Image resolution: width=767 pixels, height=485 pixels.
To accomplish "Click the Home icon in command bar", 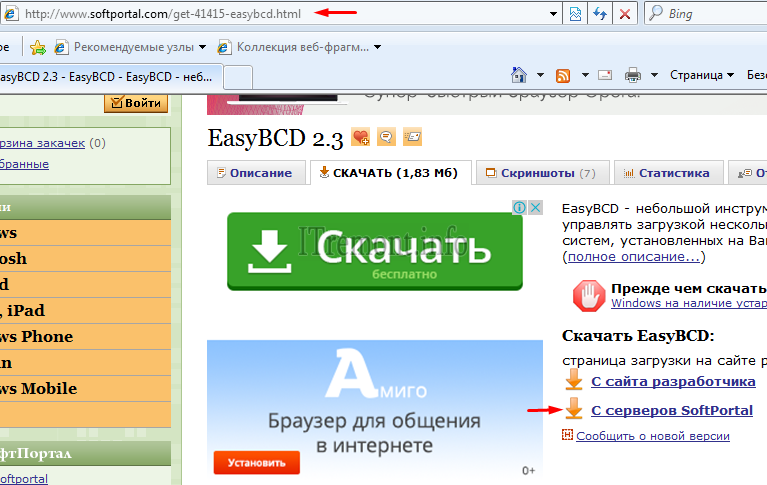I will click(519, 75).
